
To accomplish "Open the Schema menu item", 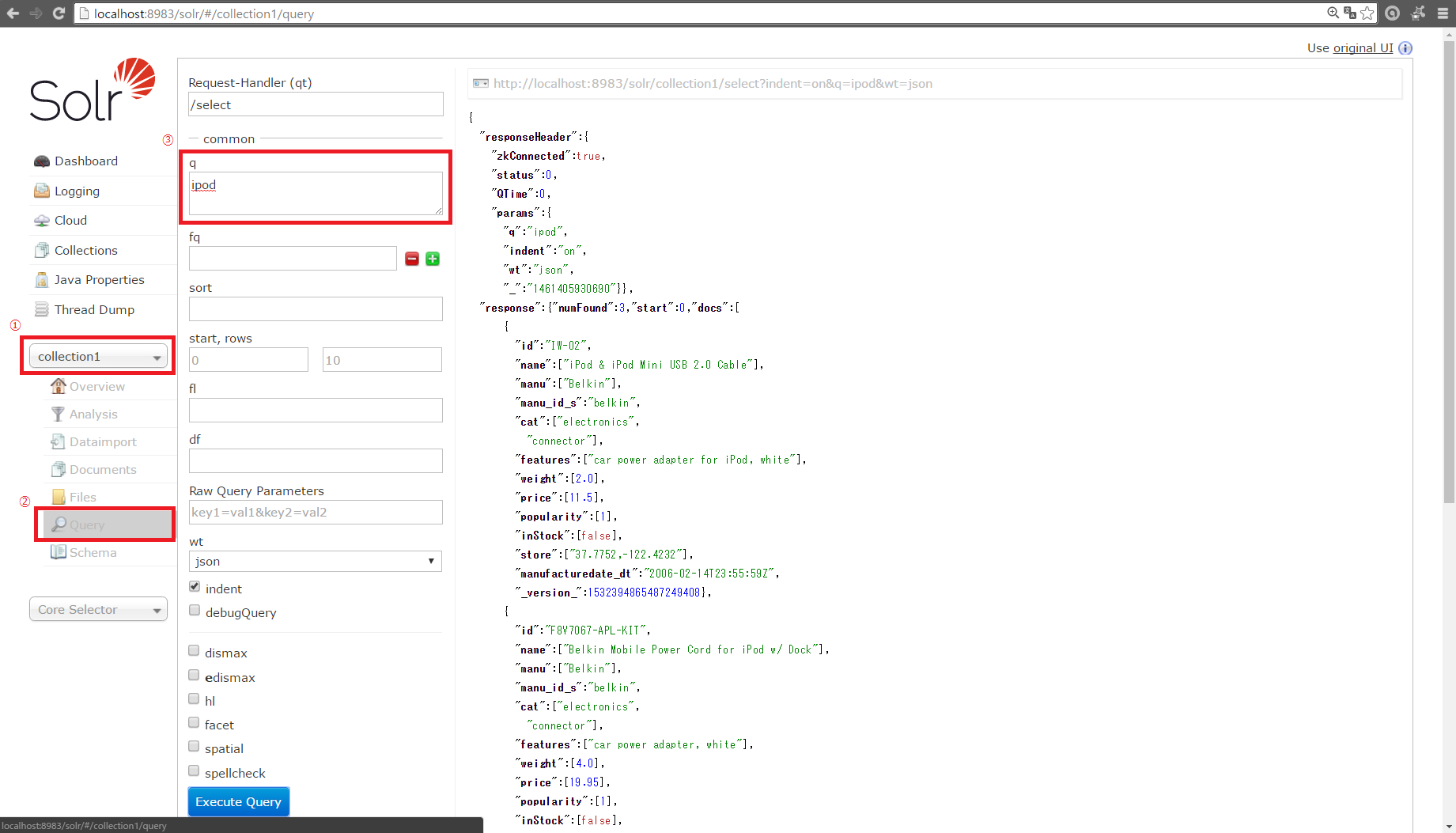I will point(93,553).
